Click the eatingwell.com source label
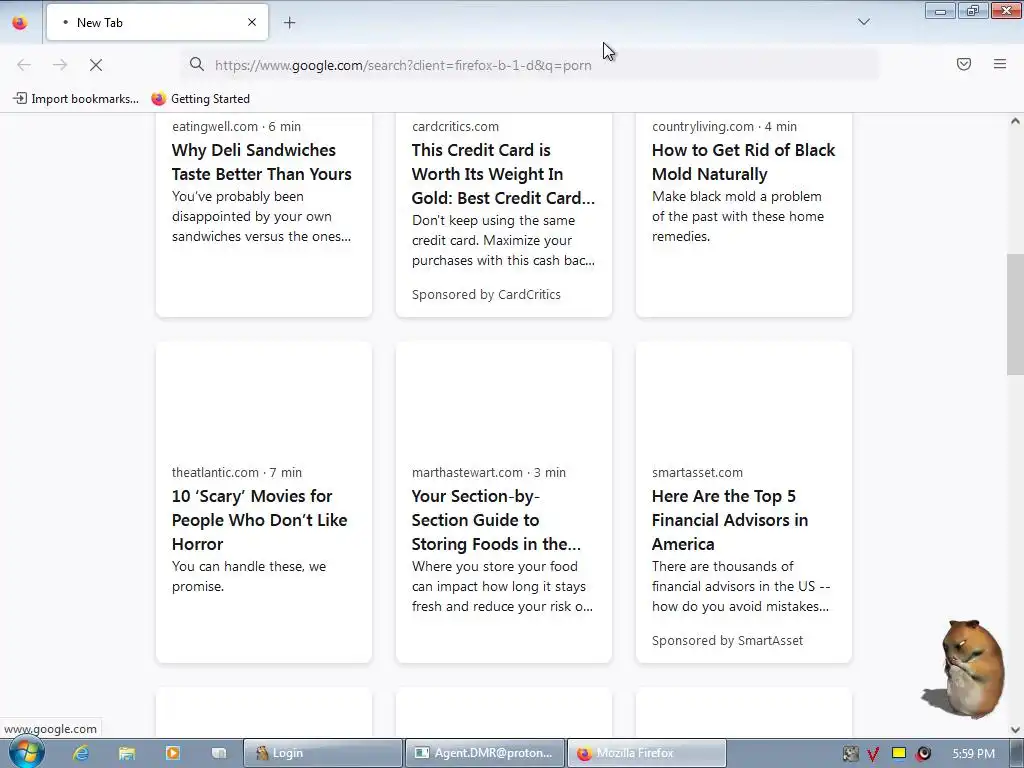The height and width of the screenshot is (768, 1024). (x=214, y=127)
